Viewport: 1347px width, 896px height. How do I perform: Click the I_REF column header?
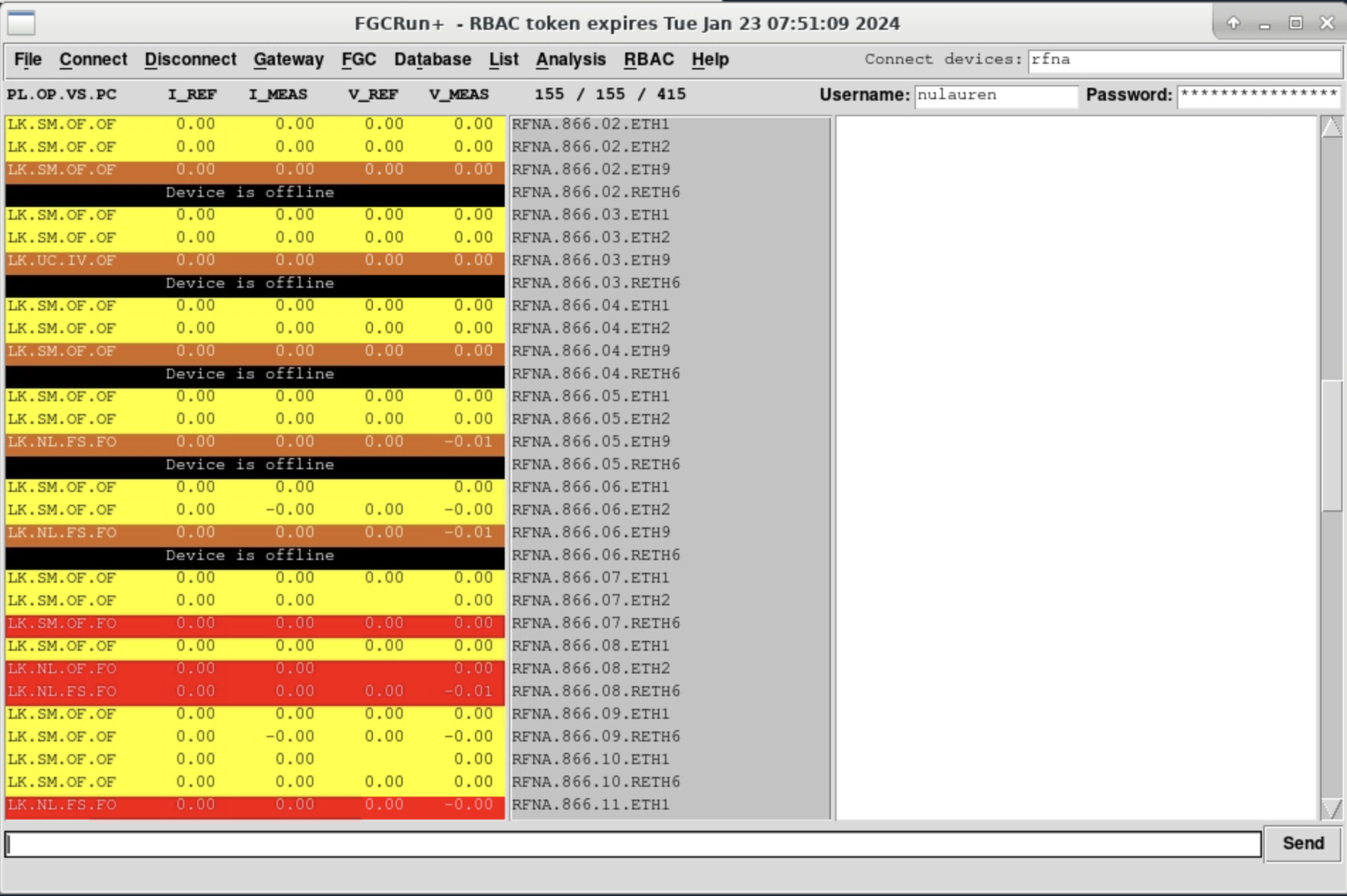click(x=192, y=95)
